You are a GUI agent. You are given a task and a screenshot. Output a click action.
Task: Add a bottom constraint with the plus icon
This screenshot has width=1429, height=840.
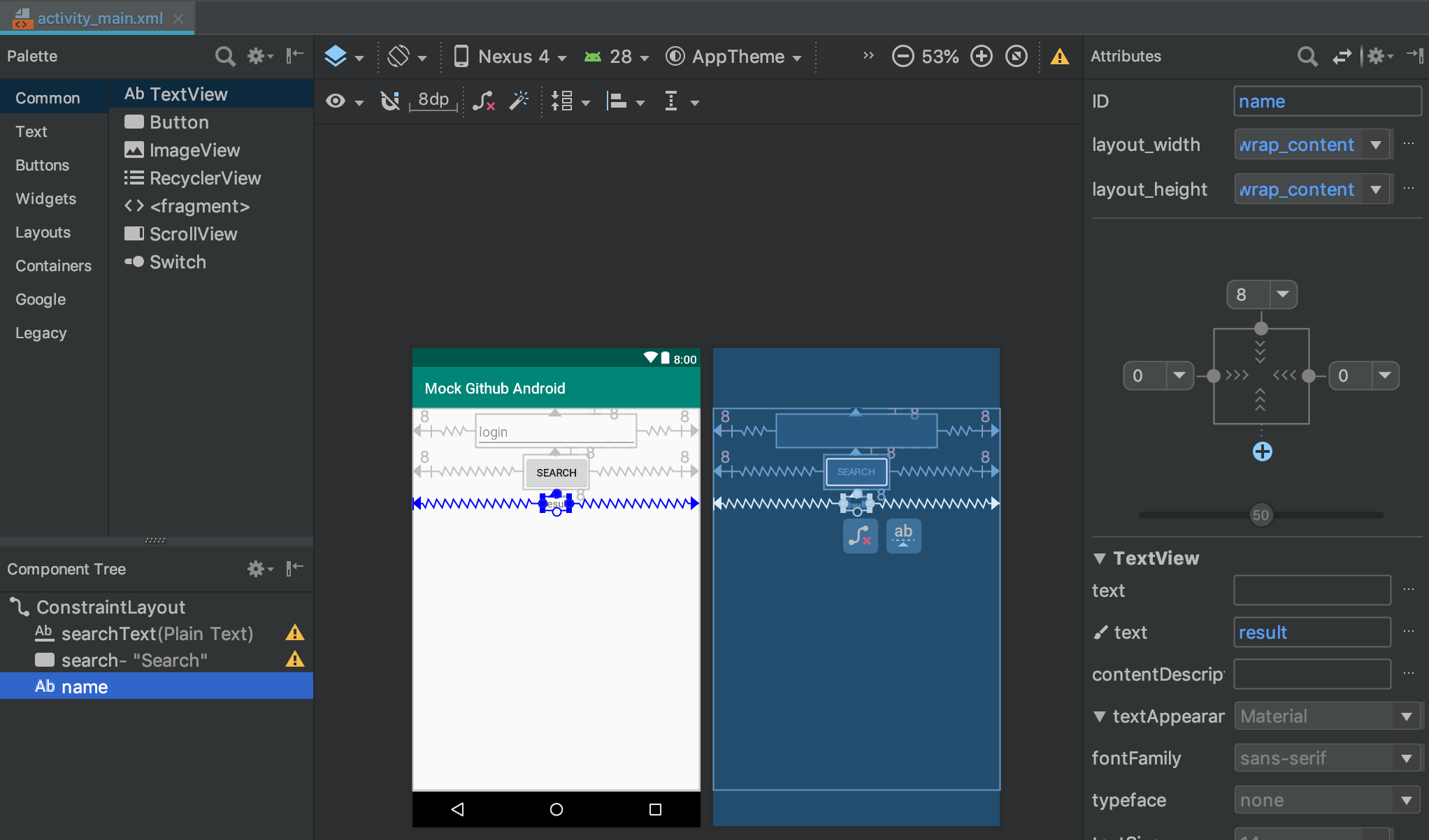coord(1262,451)
